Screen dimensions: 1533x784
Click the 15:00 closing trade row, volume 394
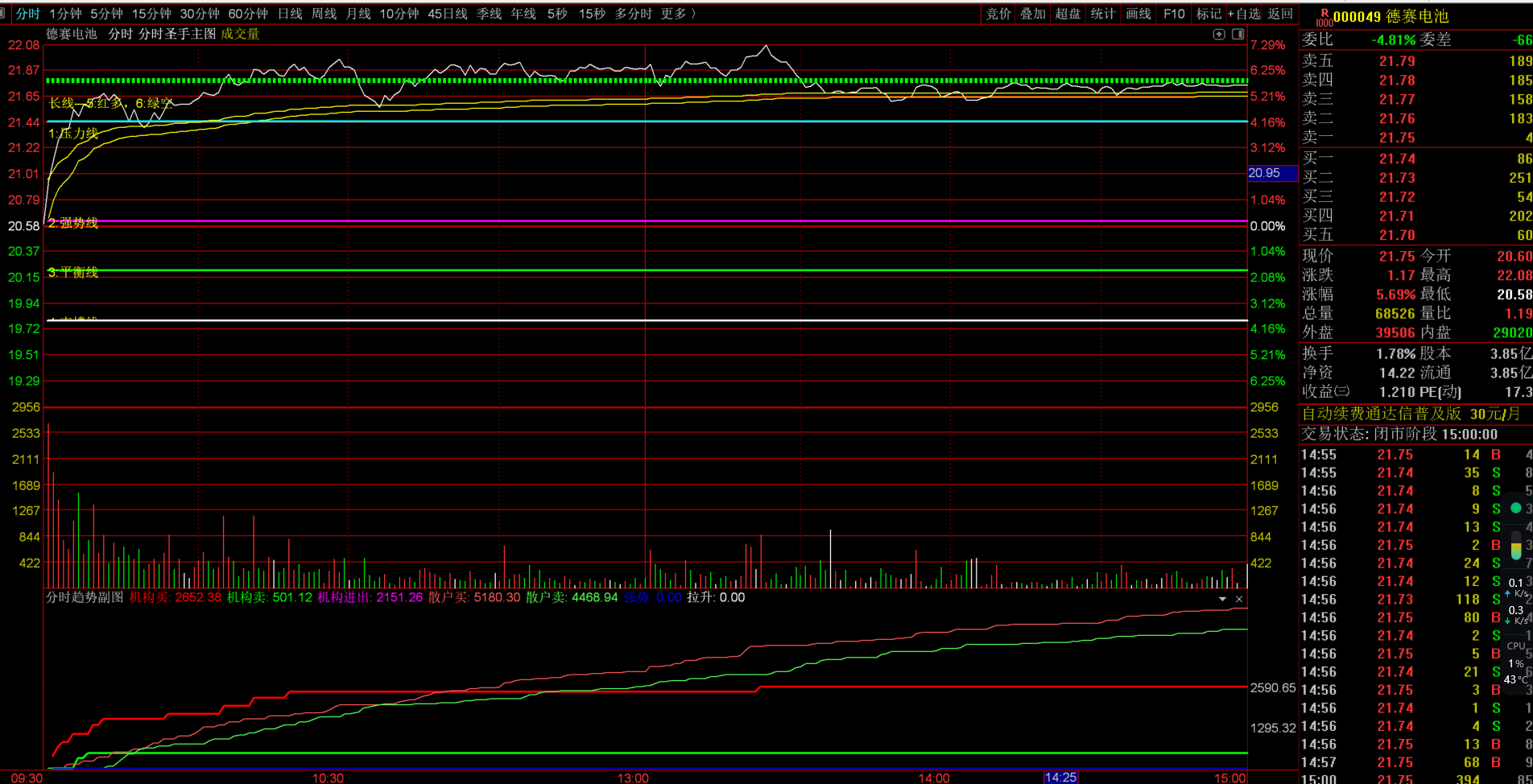pyautogui.click(x=1416, y=778)
